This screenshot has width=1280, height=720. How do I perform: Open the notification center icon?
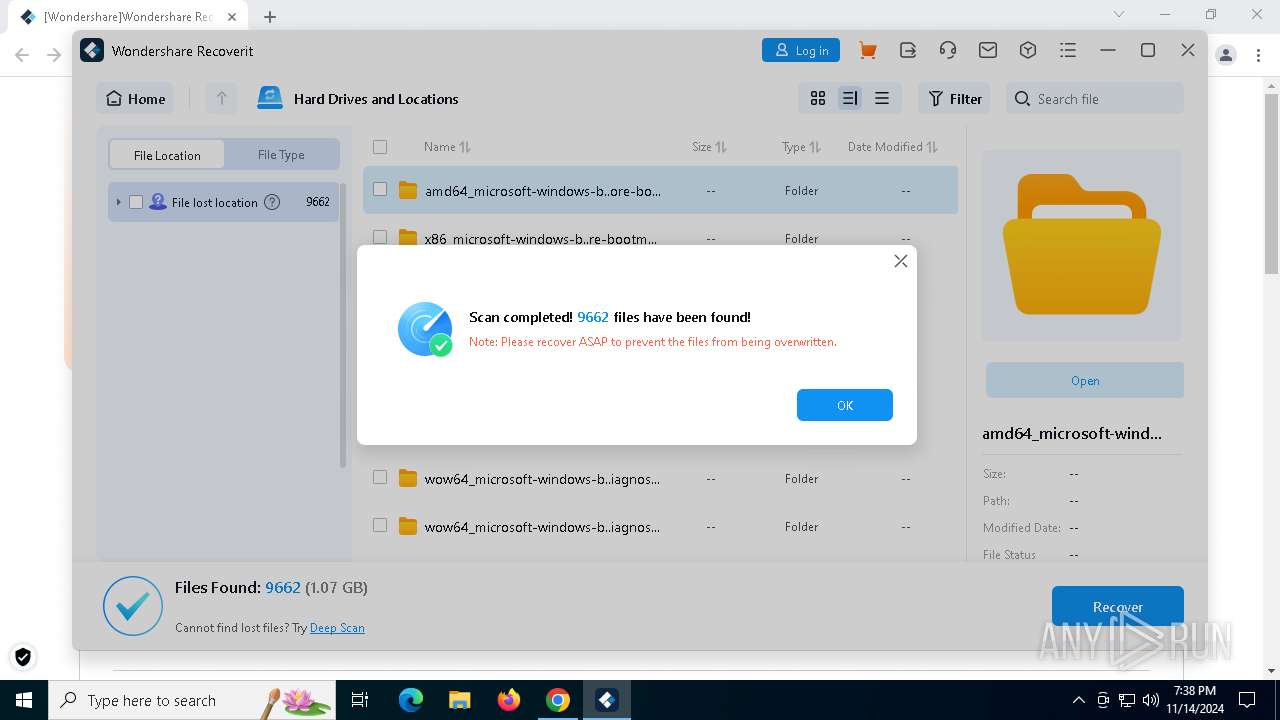pyautogui.click(x=1247, y=700)
